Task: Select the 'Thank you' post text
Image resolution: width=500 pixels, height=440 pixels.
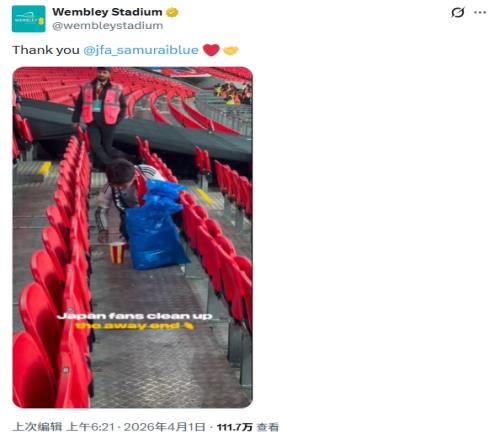Action: (46, 50)
